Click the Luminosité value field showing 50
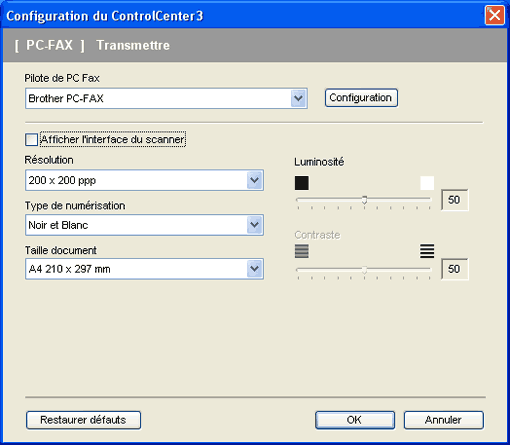The width and height of the screenshot is (510, 445). tap(455, 200)
